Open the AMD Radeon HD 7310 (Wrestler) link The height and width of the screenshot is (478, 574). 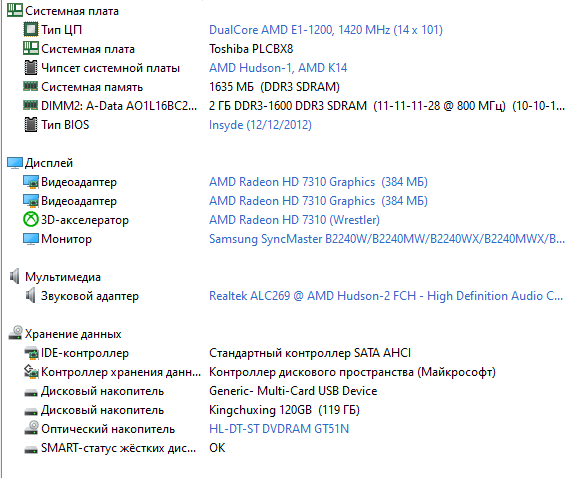point(294,220)
